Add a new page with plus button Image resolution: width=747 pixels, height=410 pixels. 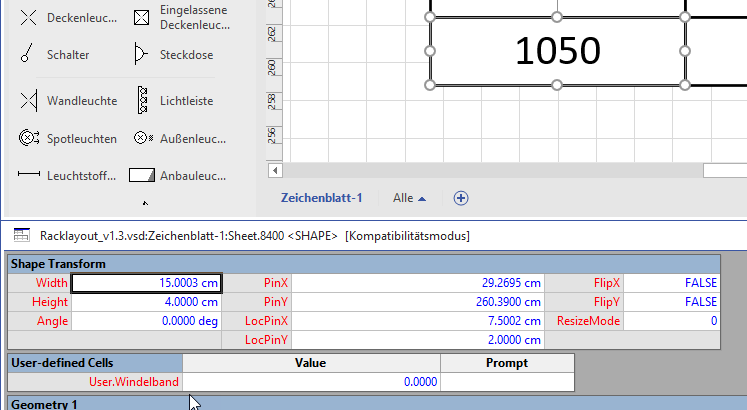pos(461,198)
